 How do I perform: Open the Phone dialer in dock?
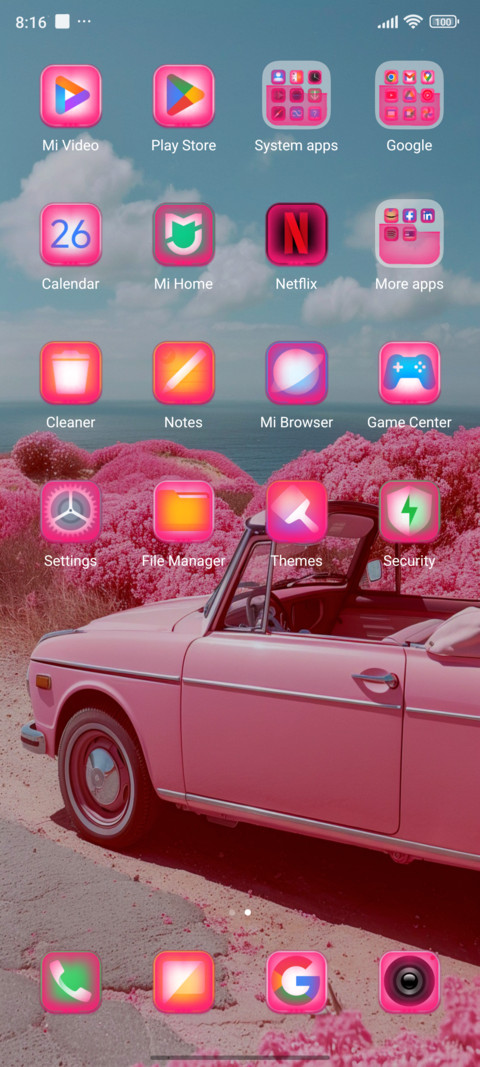[71, 982]
